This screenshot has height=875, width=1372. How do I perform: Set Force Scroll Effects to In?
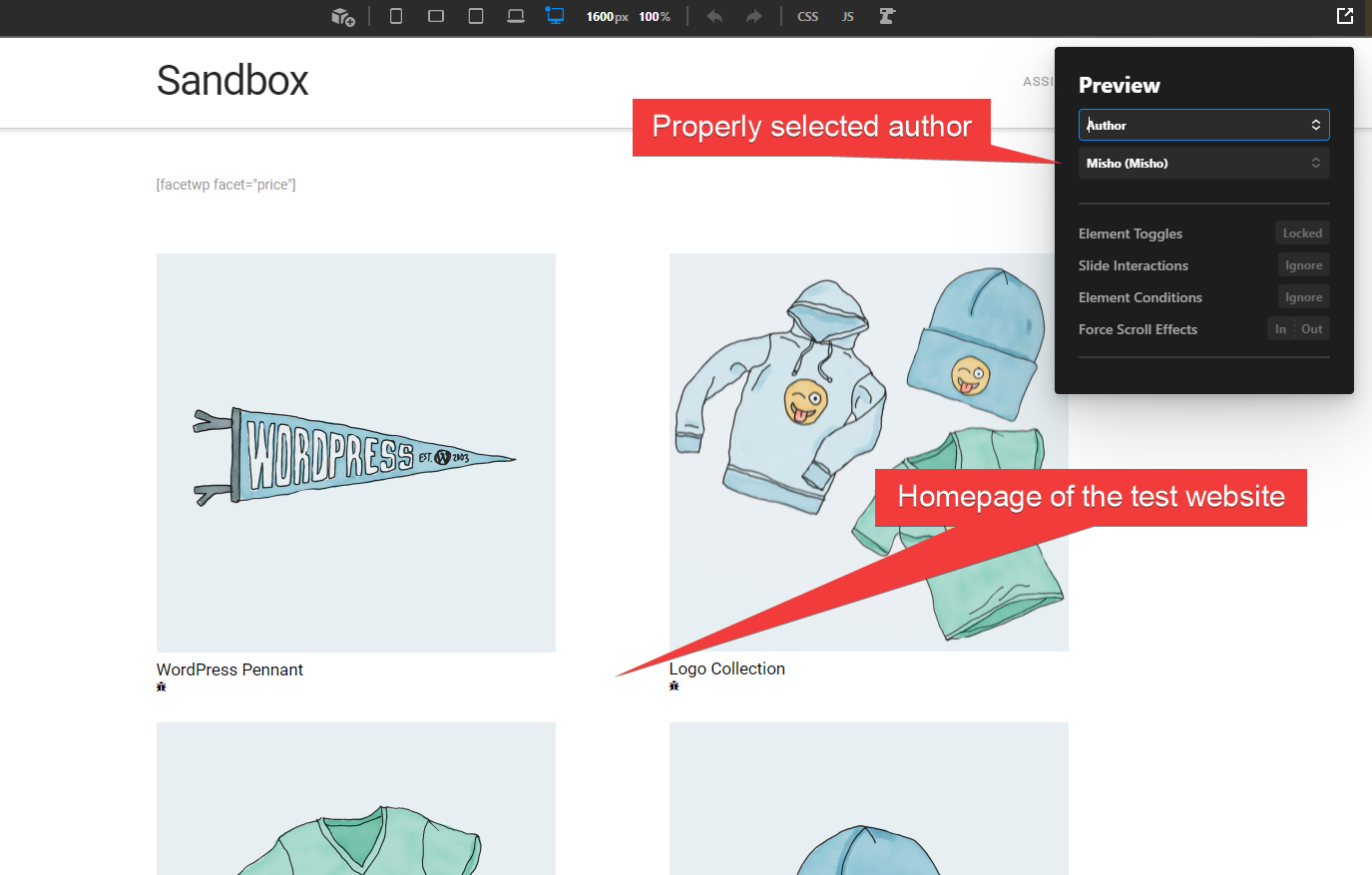pyautogui.click(x=1281, y=329)
